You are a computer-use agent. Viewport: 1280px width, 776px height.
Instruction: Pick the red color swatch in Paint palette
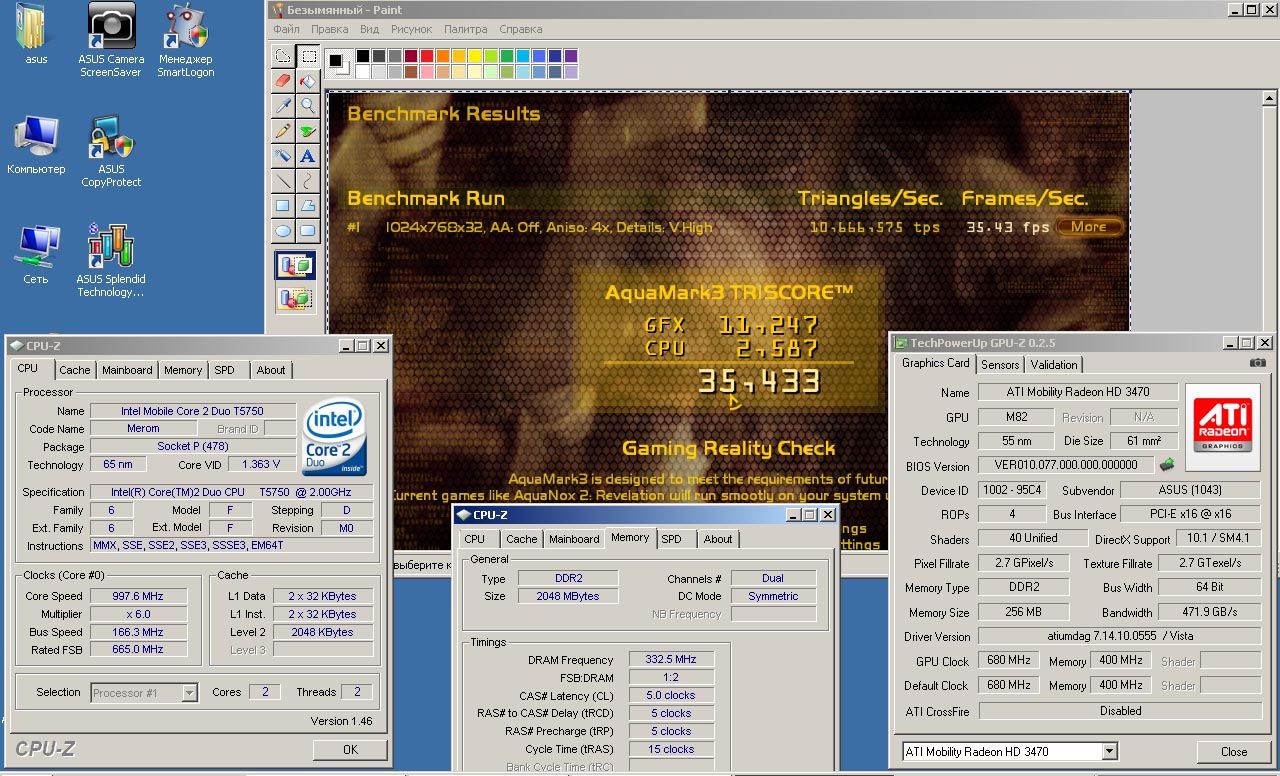(427, 56)
